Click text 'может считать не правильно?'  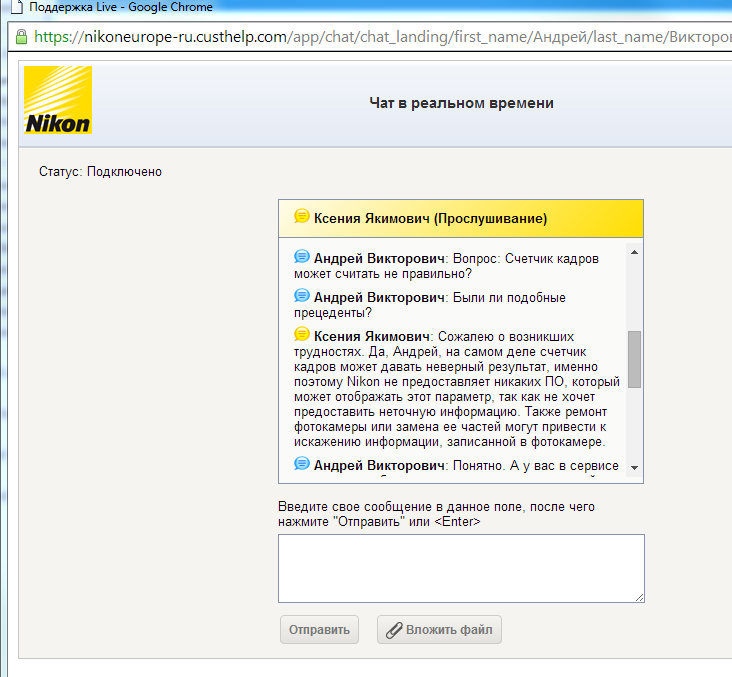coord(383,274)
